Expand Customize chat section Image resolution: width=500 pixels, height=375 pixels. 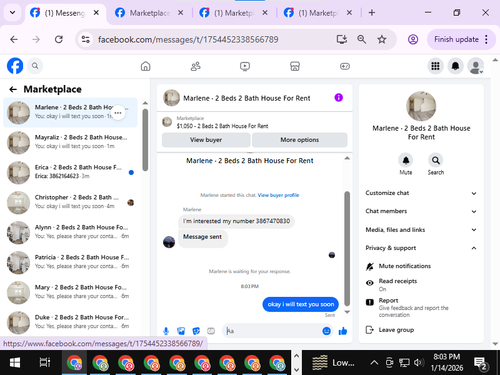[x=421, y=193]
